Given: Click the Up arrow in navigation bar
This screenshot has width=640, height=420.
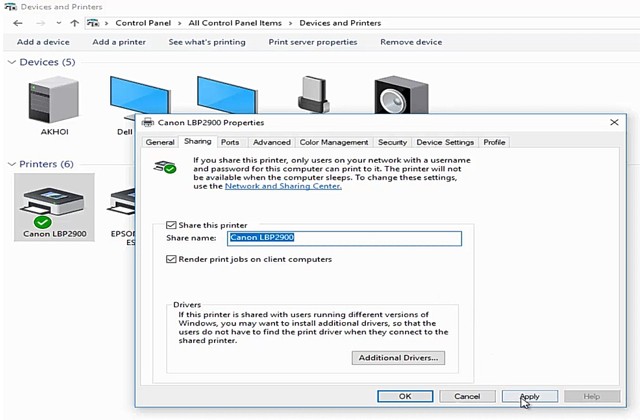Looking at the screenshot, I should 74,23.
